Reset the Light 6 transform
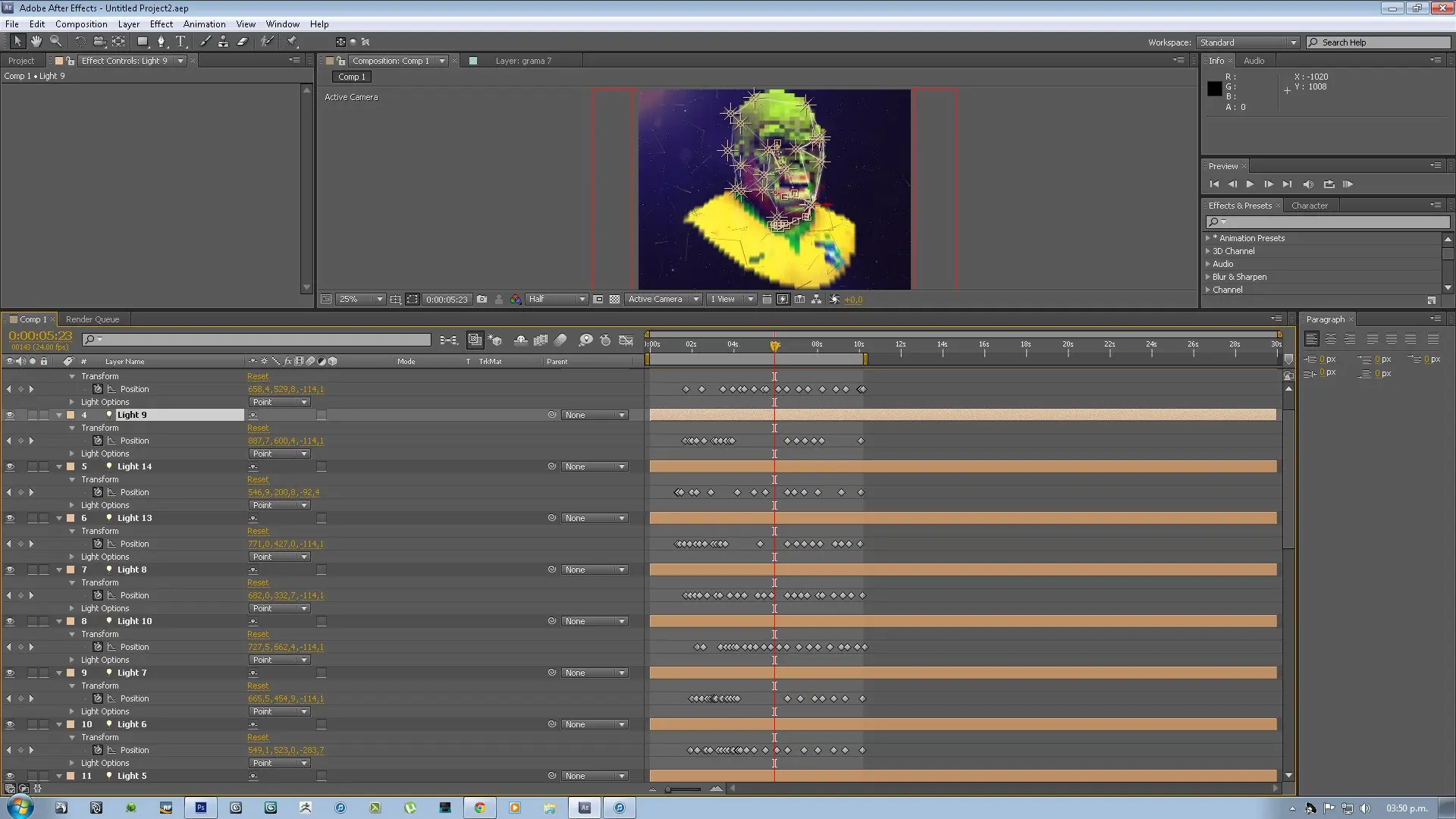This screenshot has width=1456, height=819. tap(258, 738)
